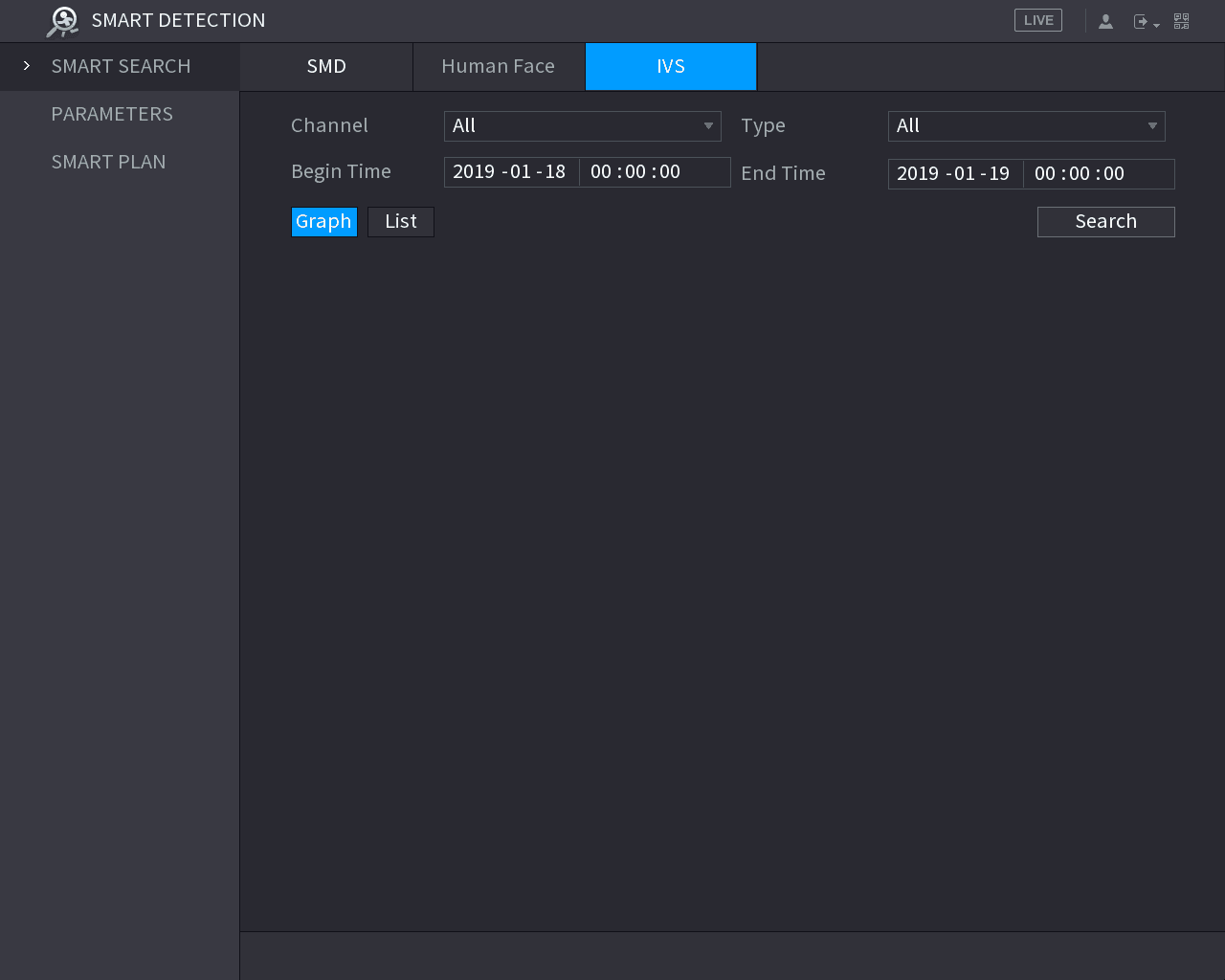This screenshot has height=980, width=1225.
Task: Select SMART SEARCH in the sidebar
Action: pyautogui.click(x=120, y=66)
